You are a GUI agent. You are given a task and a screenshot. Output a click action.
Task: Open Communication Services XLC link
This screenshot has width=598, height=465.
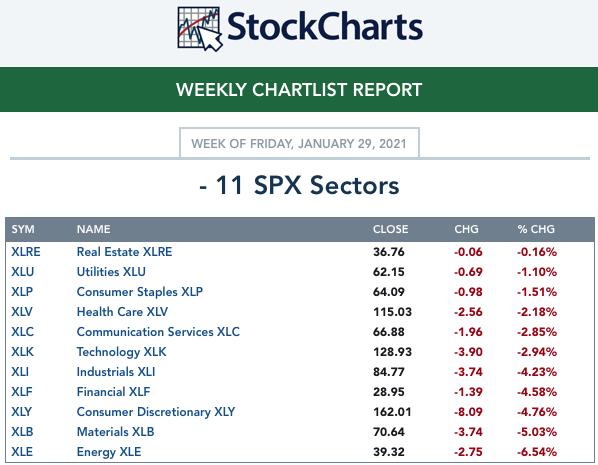(158, 331)
